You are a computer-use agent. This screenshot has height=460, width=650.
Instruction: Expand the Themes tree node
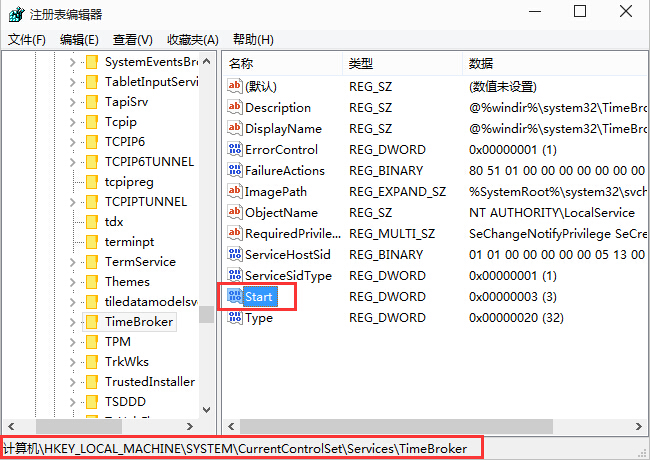tap(73, 282)
